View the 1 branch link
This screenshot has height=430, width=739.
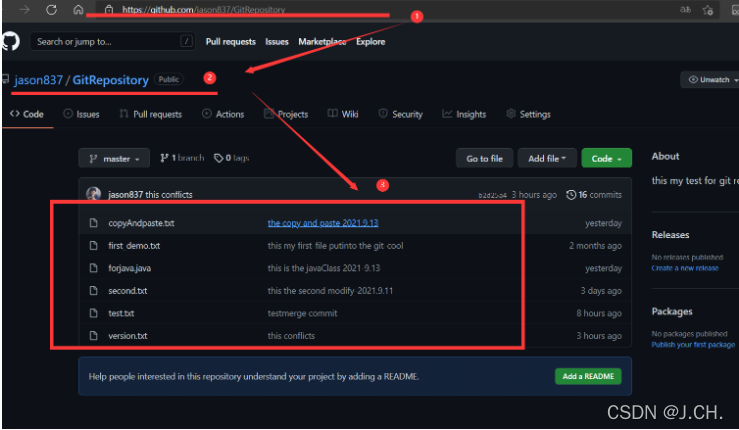click(x=182, y=158)
